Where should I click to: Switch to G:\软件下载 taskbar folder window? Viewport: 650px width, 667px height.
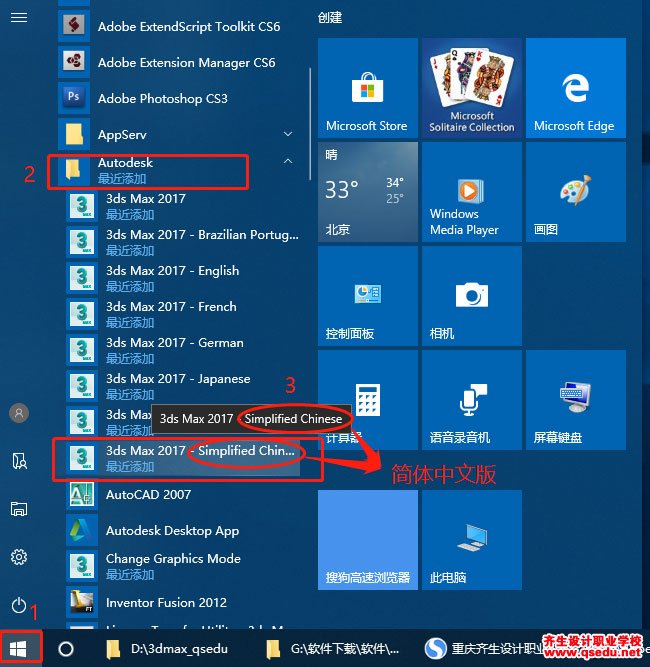click(333, 649)
